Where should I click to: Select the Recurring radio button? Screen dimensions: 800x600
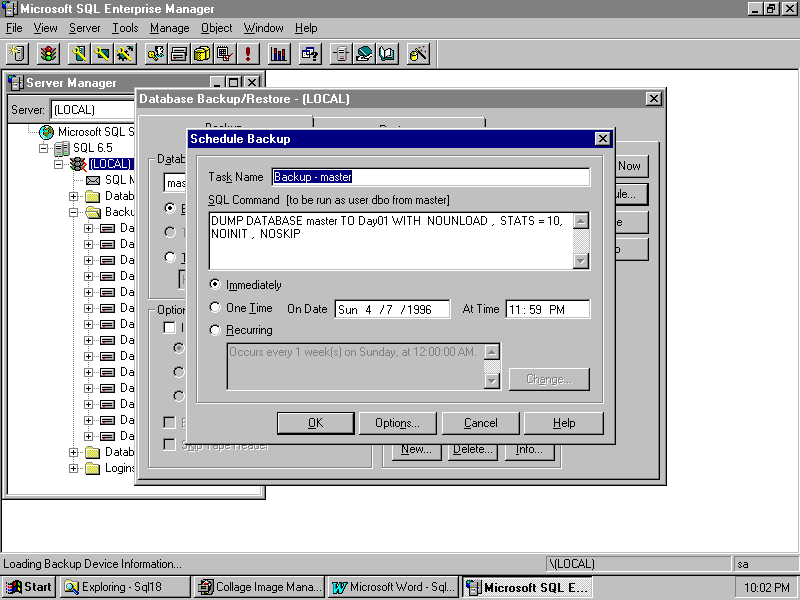215,330
